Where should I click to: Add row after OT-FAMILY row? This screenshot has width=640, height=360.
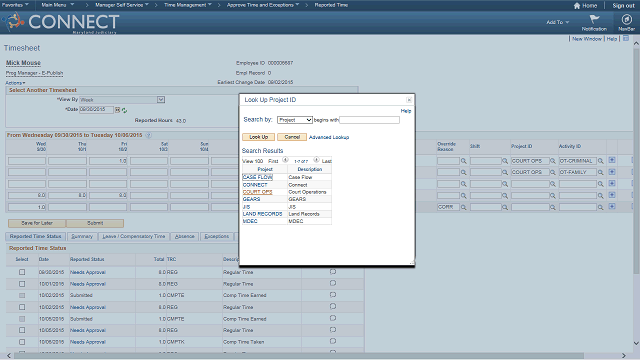(612, 172)
